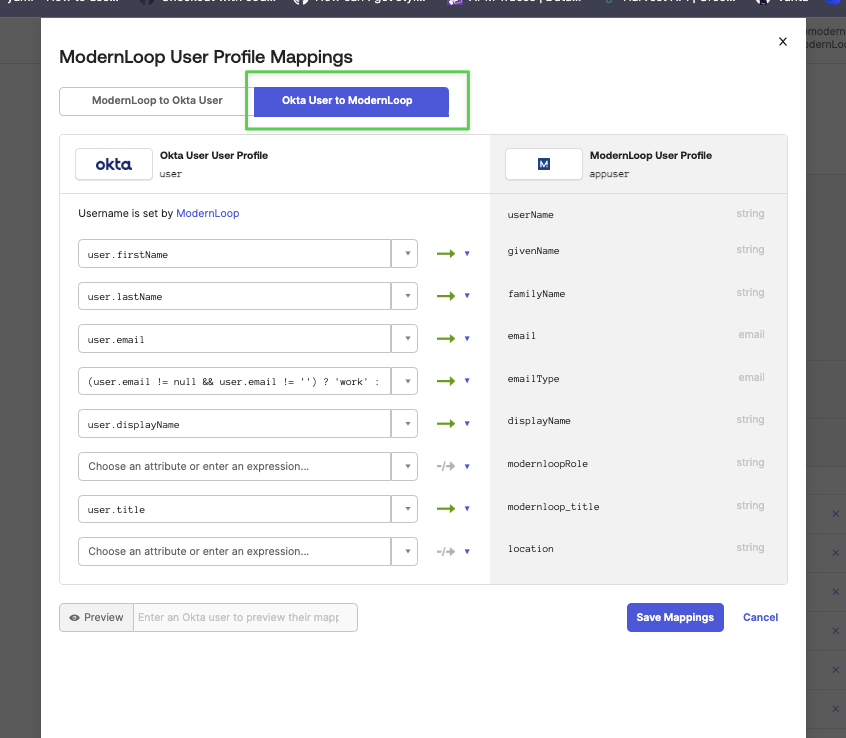
Task: Click green arrow for givenName mapping
Action: coord(446,254)
